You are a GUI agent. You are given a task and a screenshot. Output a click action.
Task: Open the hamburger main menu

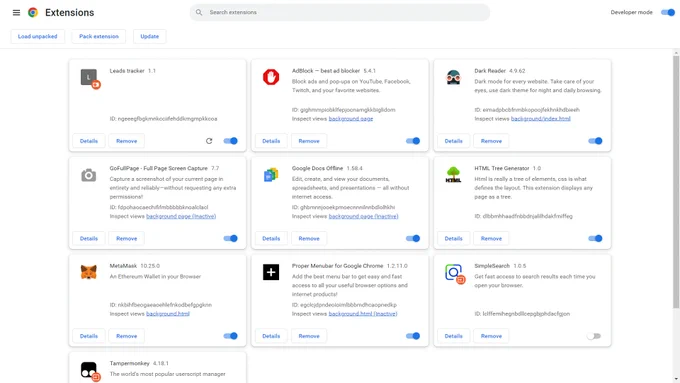tap(16, 13)
